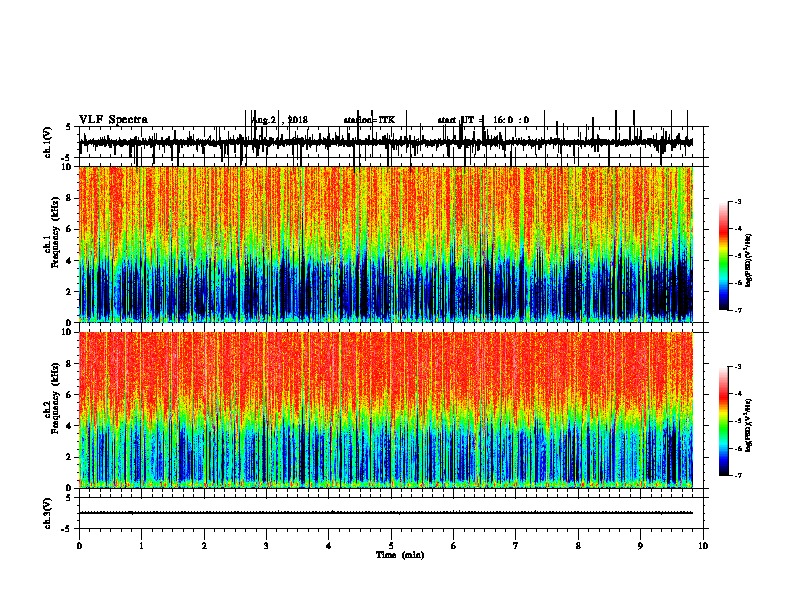The image size is (792, 612).
Task: Click the "2" kHz tick on ch.2 axis
Action: click(69, 457)
